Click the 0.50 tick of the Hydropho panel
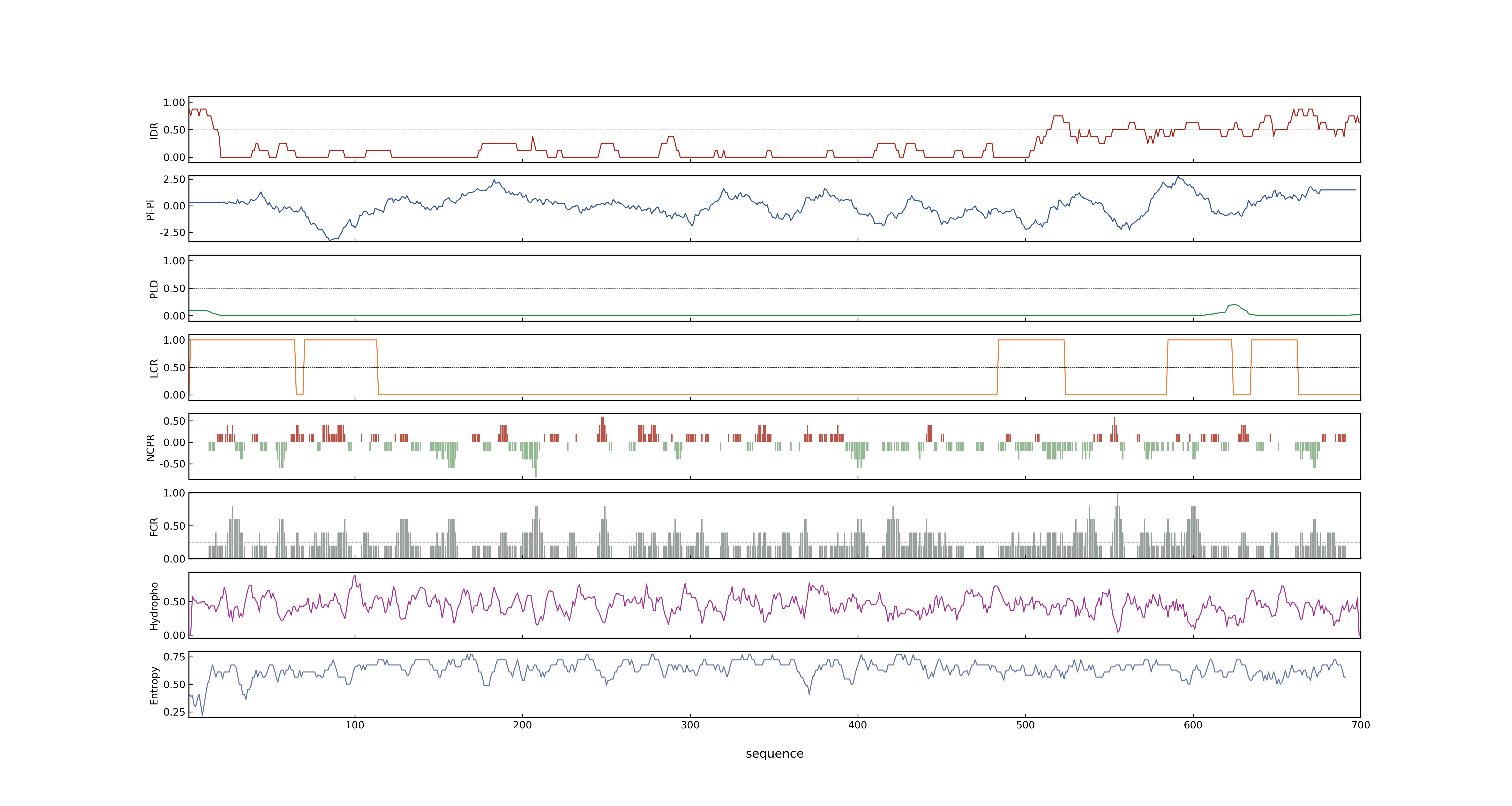This screenshot has width=1512, height=806. pos(174,602)
